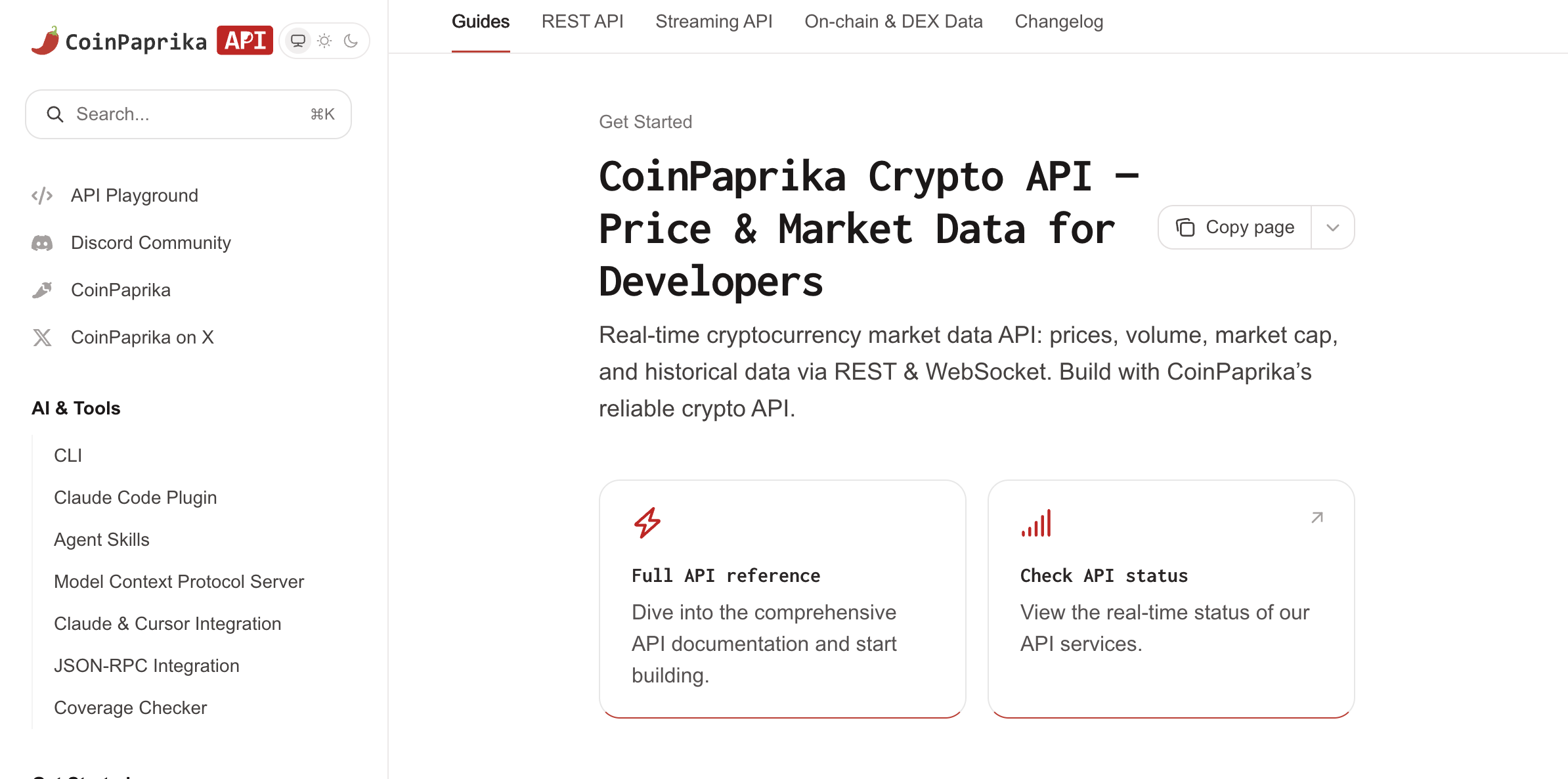Open the CLI sidebar item

pyautogui.click(x=68, y=456)
